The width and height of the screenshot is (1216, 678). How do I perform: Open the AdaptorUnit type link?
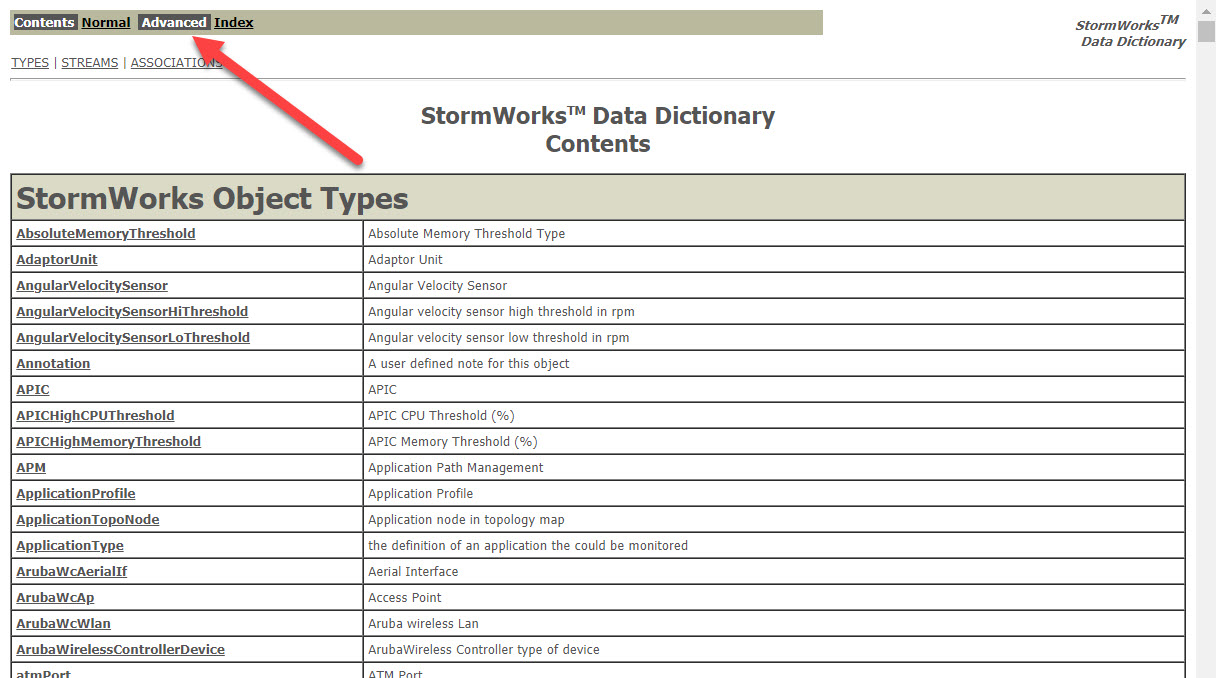click(x=57, y=259)
